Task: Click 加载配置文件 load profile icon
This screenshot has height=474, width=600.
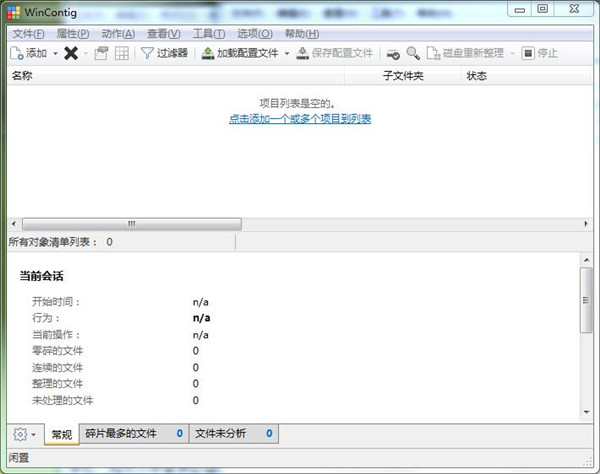Action: (208, 53)
